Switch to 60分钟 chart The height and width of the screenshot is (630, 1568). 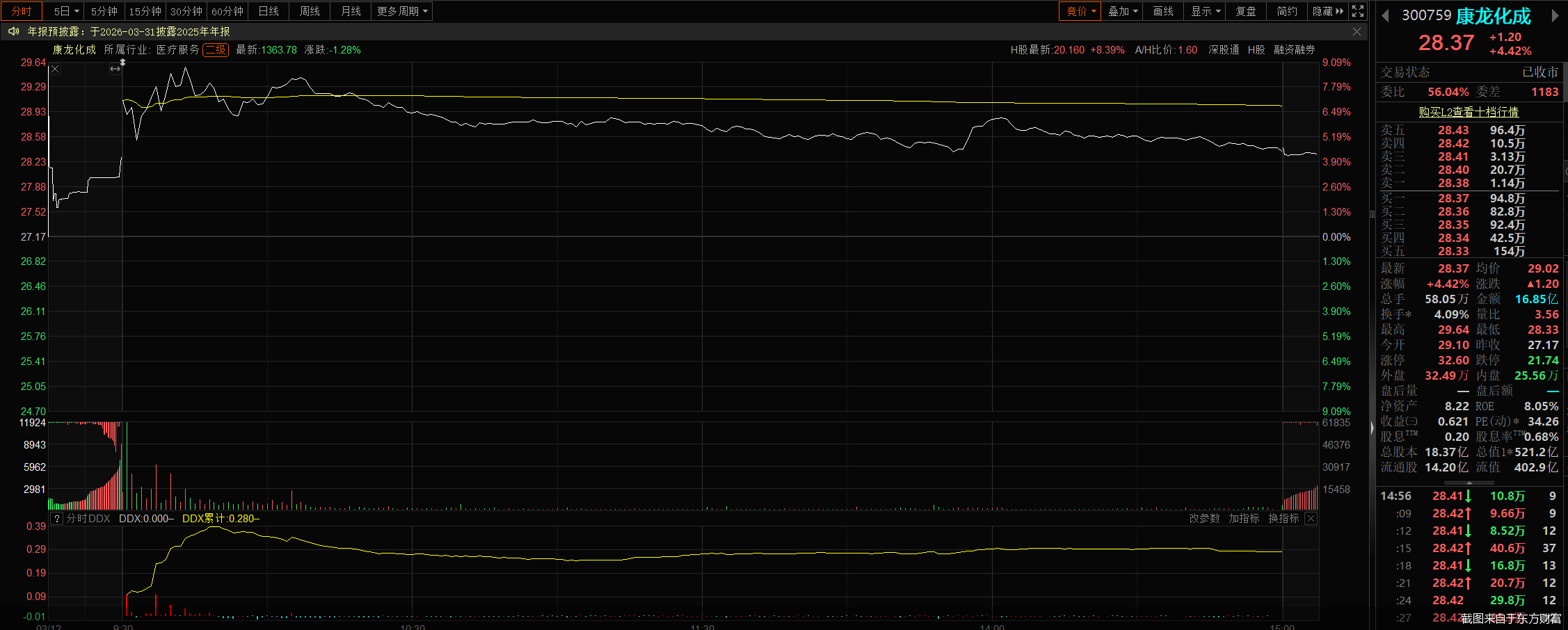click(x=227, y=11)
